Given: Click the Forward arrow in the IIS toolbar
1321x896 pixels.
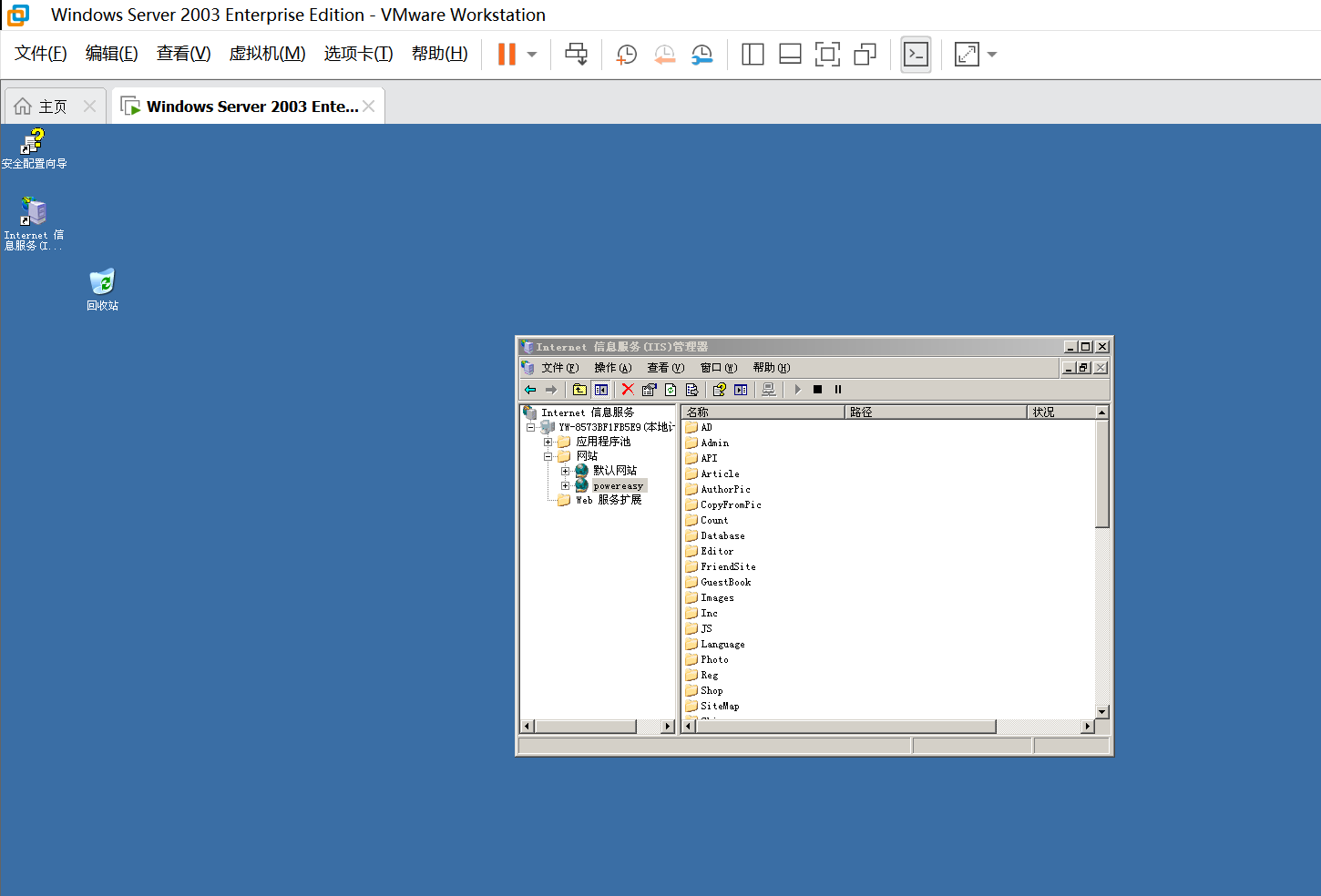Looking at the screenshot, I should (x=551, y=390).
